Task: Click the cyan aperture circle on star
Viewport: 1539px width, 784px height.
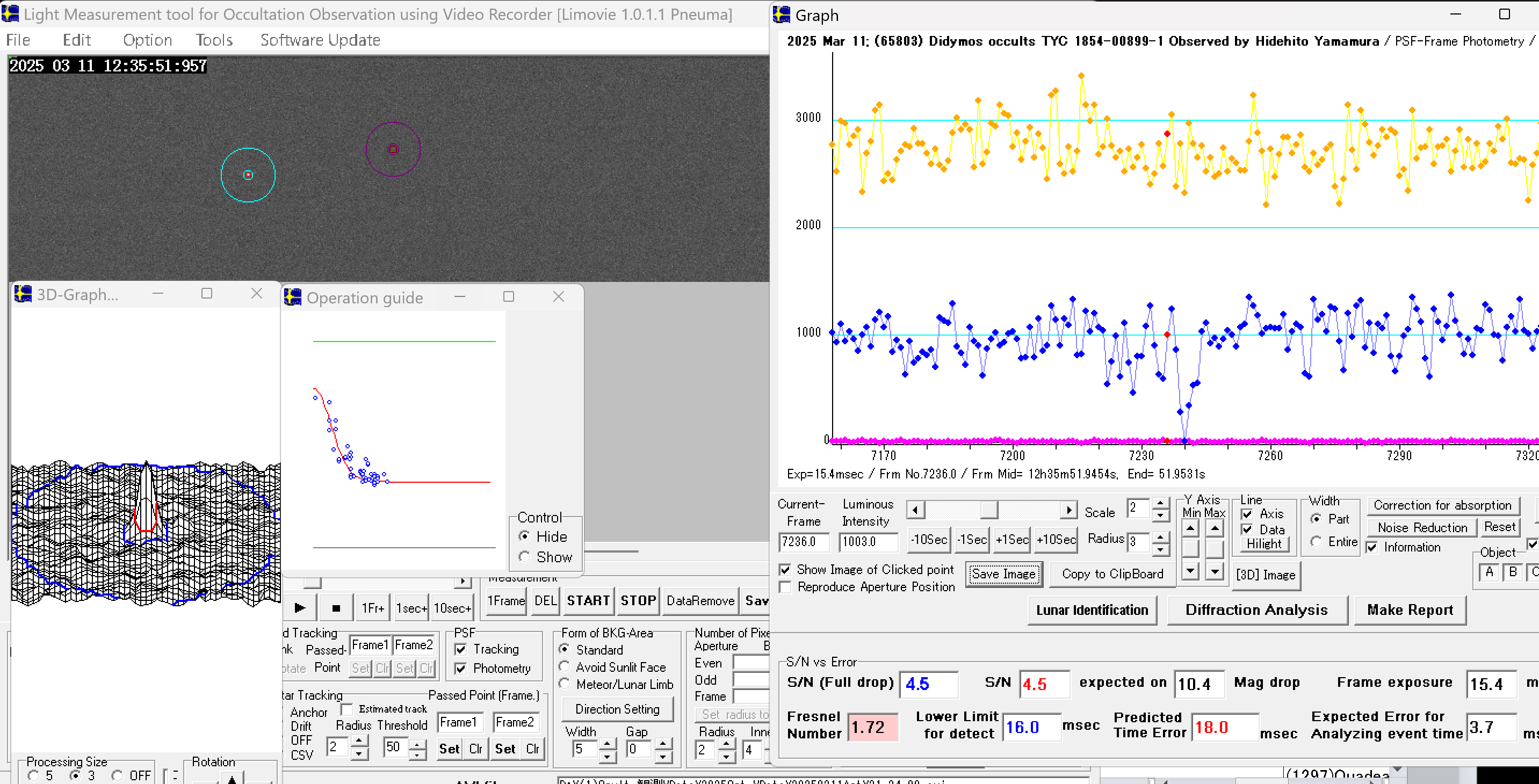Action: tap(248, 175)
